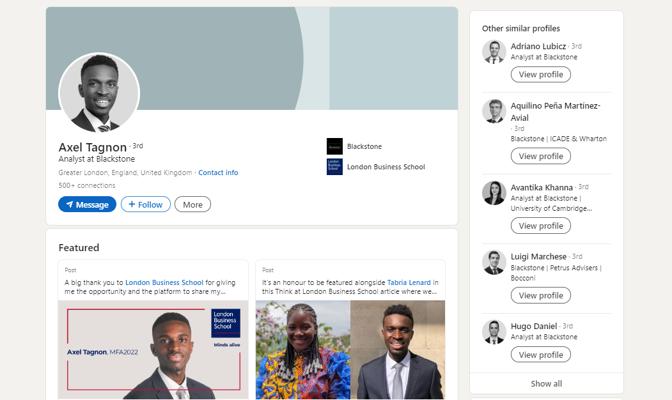
Task: Click the London Business School logo icon
Action: [x=334, y=167]
